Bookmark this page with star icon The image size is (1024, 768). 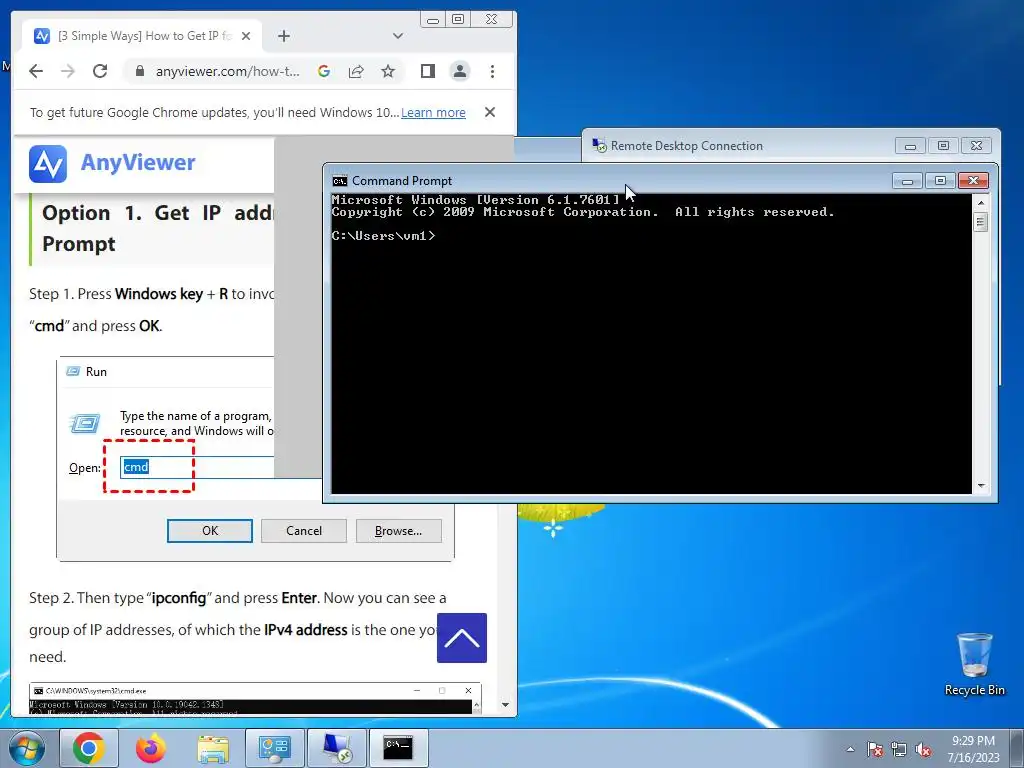388,71
